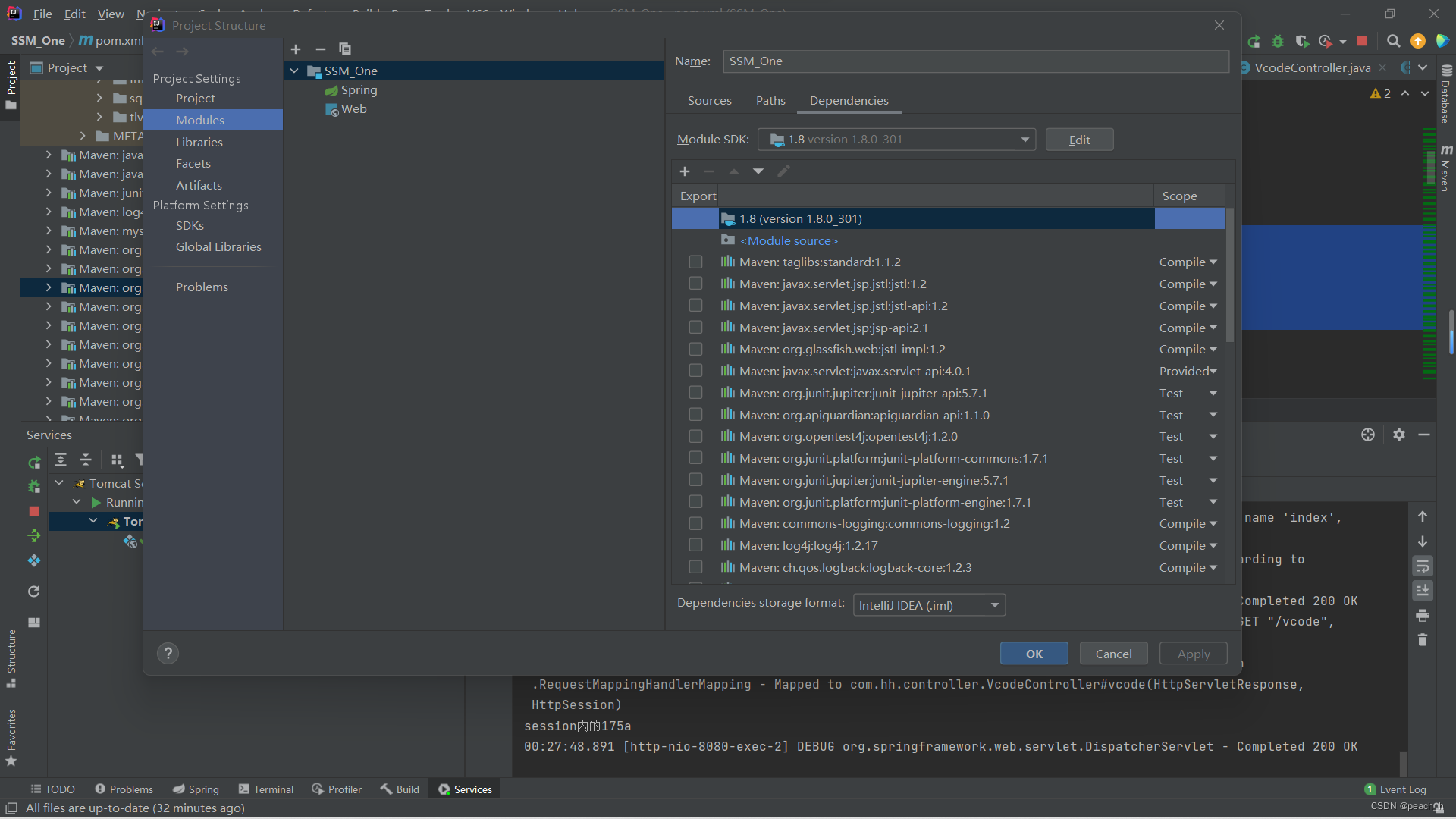Switch to the Sources tab
Viewport: 1456px width, 819px height.
(709, 100)
